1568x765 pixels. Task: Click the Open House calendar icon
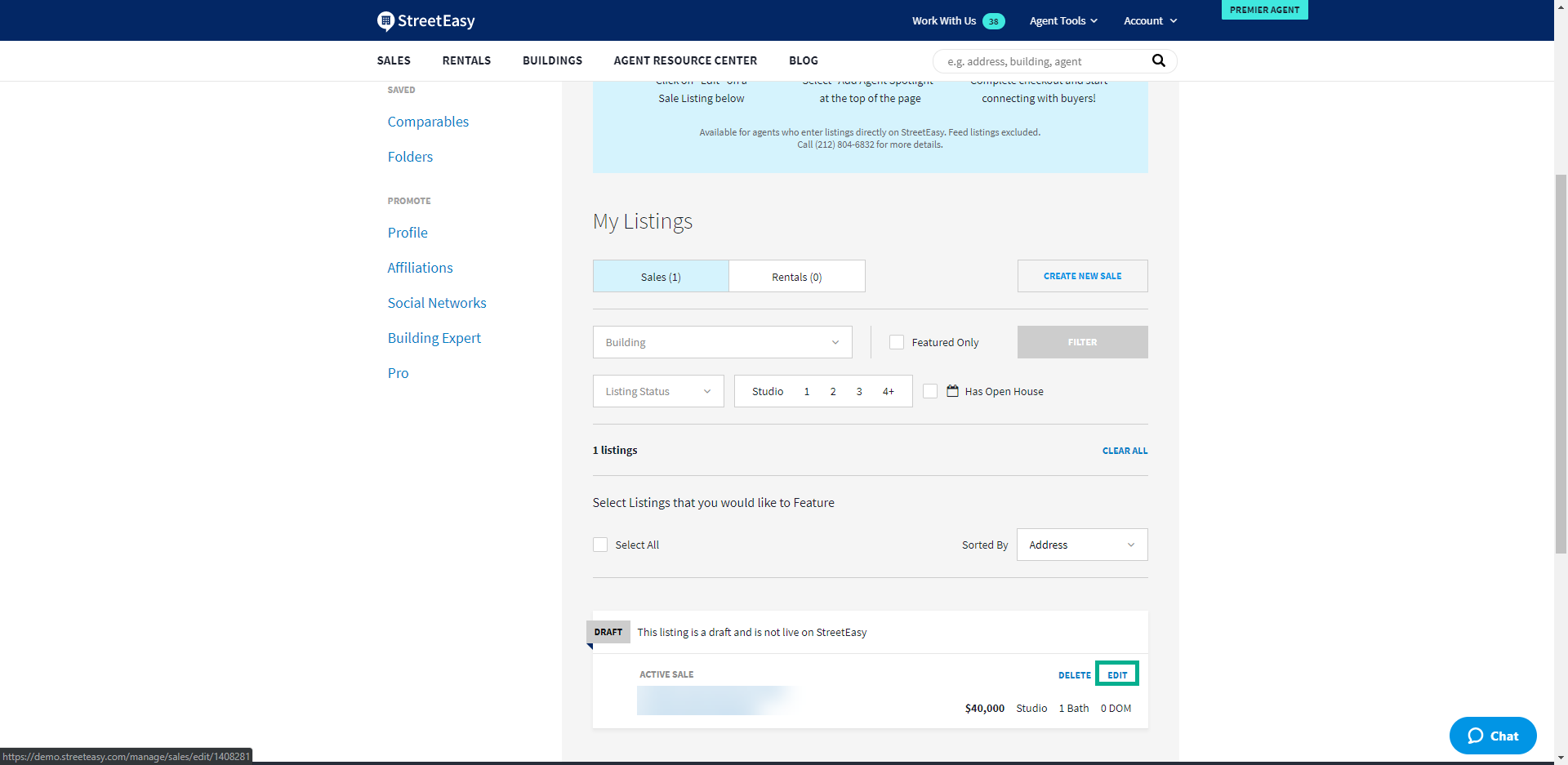(952, 391)
